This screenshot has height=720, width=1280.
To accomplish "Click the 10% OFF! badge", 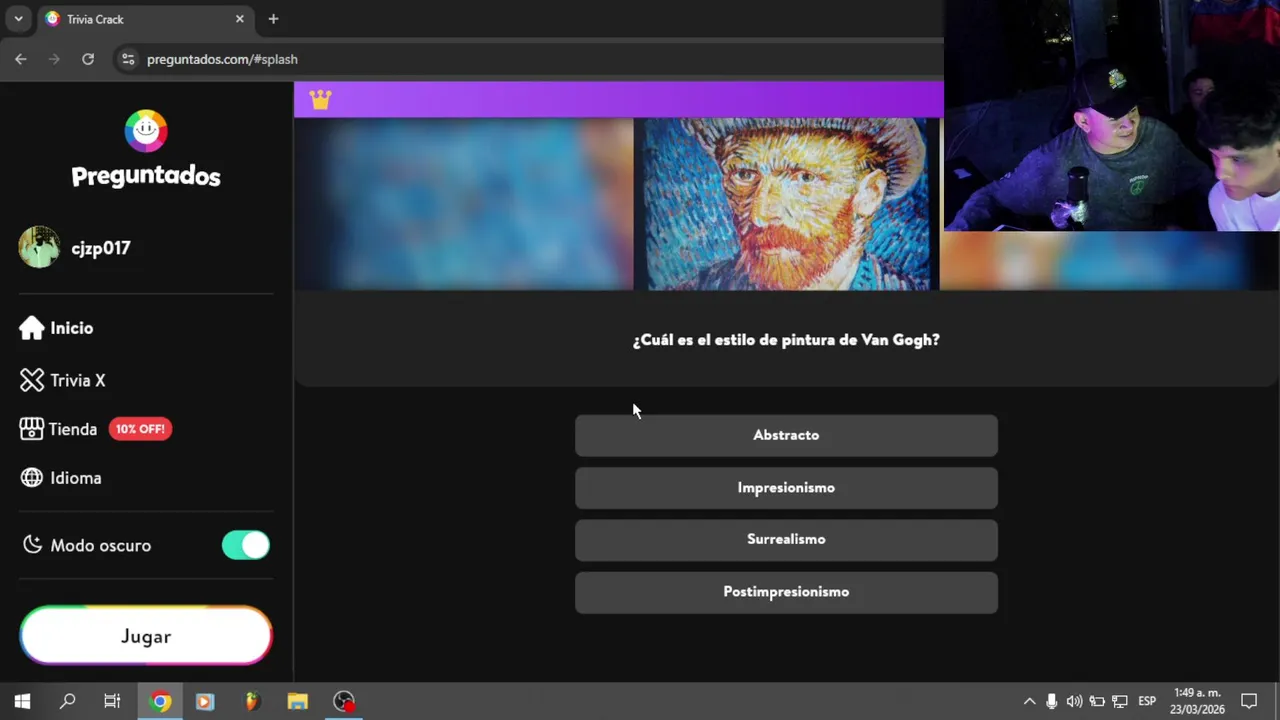I will (140, 429).
